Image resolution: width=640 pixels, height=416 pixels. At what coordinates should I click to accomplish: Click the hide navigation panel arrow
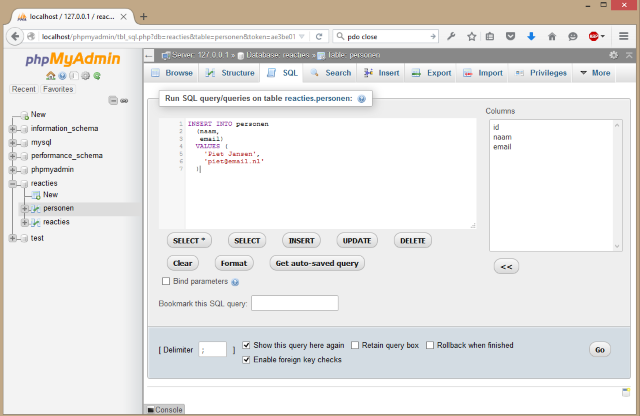point(149,56)
